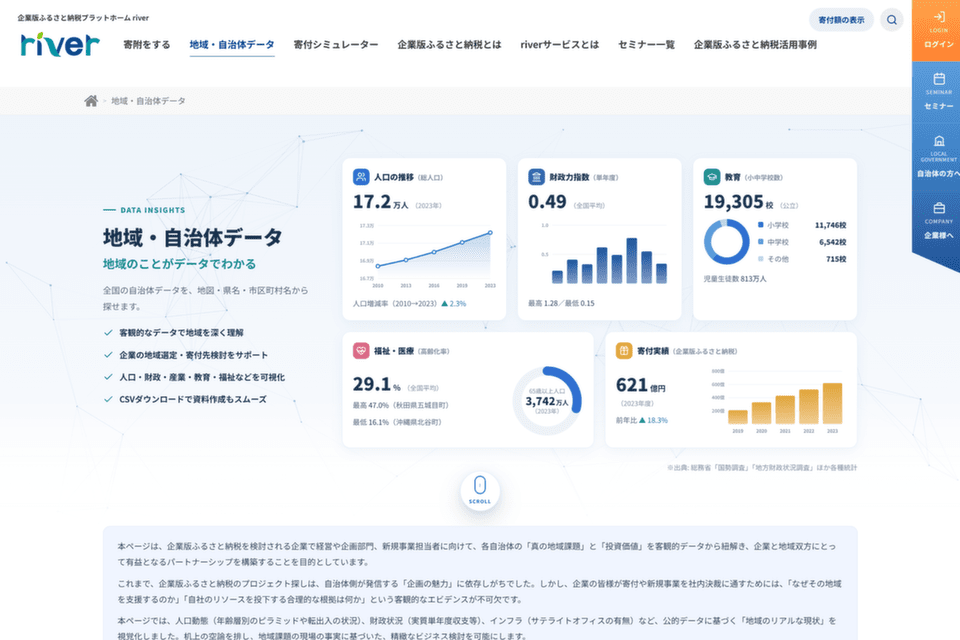
Task: Click 715校 other school count
Action: [836, 259]
